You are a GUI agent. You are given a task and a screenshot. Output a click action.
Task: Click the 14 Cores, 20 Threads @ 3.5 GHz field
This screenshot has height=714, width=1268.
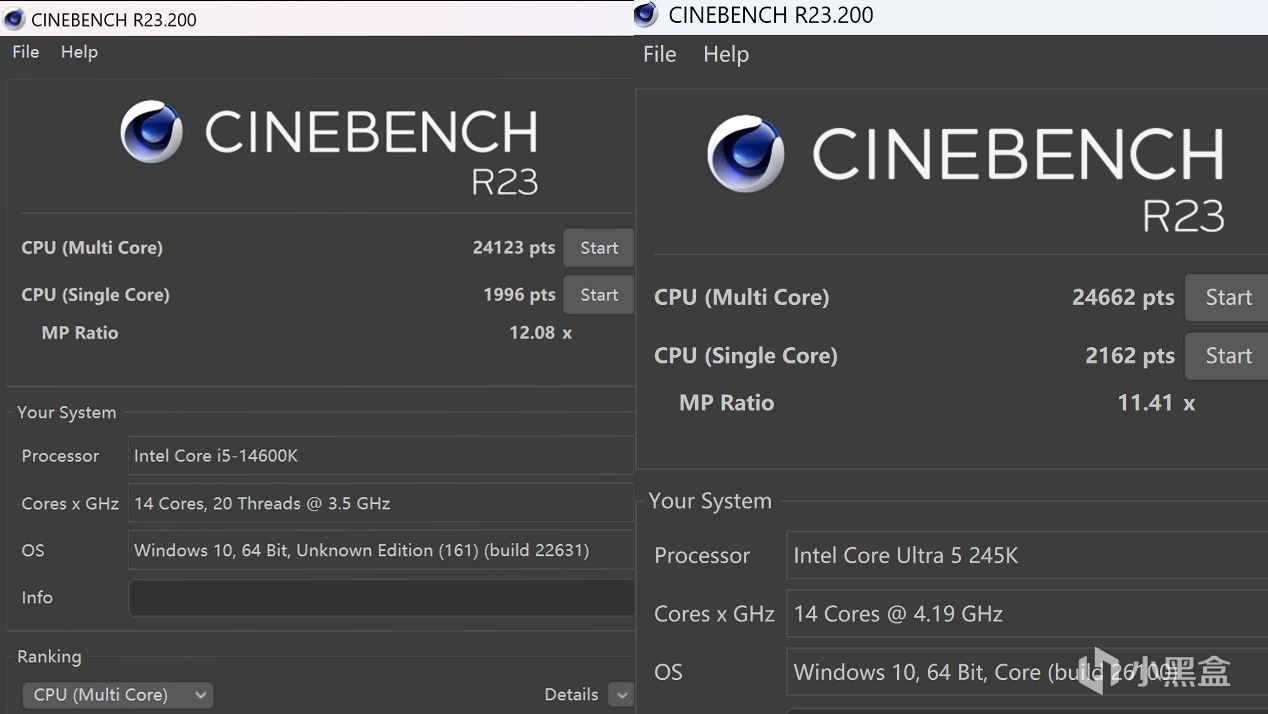tap(381, 503)
